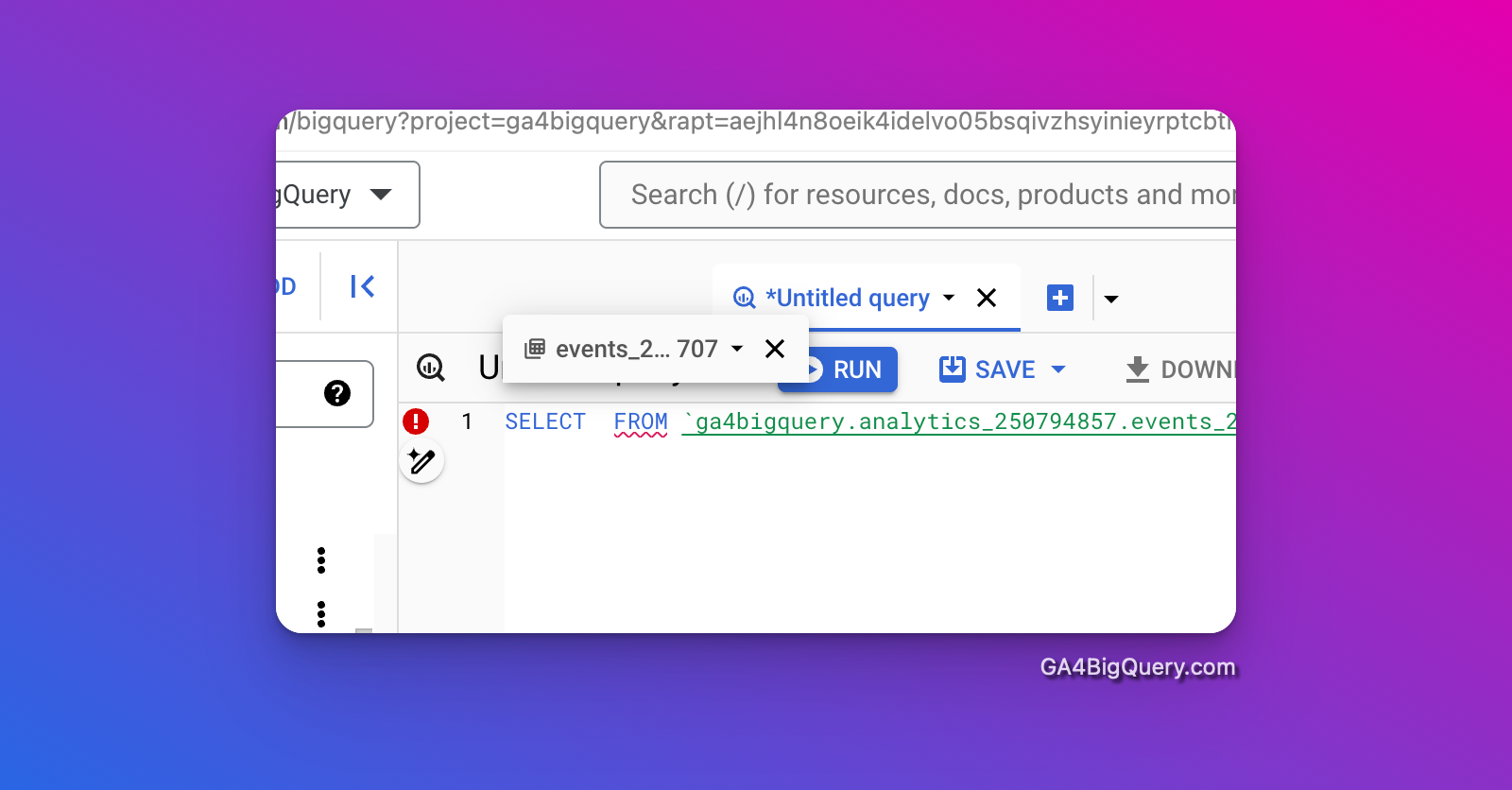The width and height of the screenshot is (1512, 790).
Task: Open the BigQuery project selector dropdown
Action: (348, 195)
